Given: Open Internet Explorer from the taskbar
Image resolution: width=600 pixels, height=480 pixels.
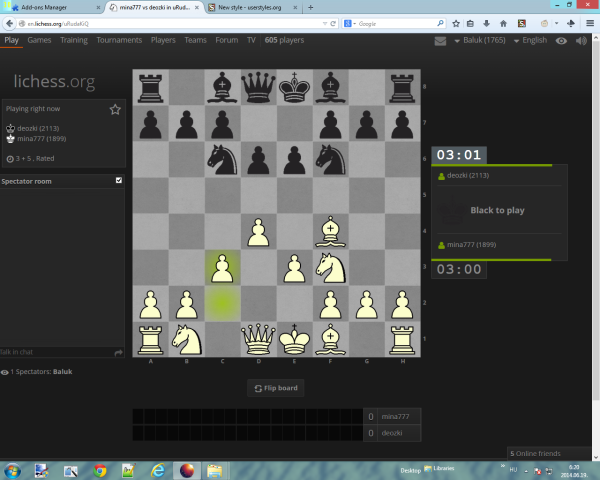Looking at the screenshot, I should pyautogui.click(x=158, y=470).
